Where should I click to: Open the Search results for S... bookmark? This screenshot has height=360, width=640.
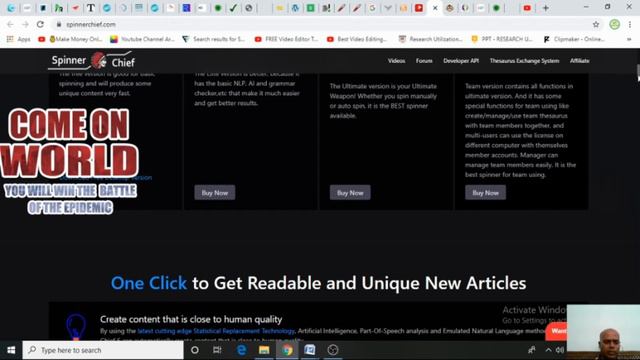pos(213,39)
